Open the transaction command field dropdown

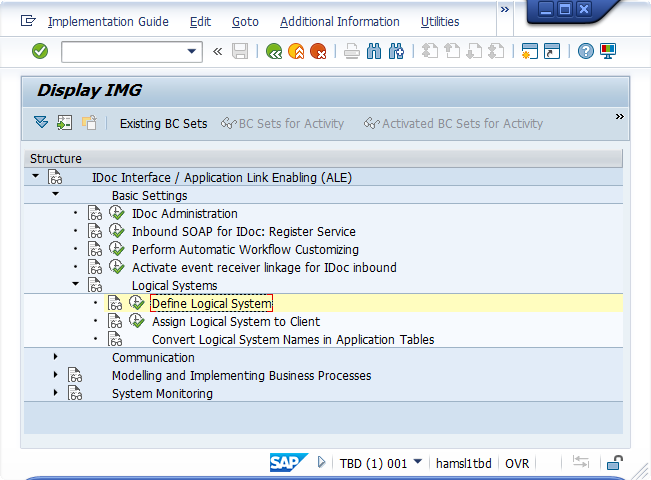pyautogui.click(x=193, y=51)
